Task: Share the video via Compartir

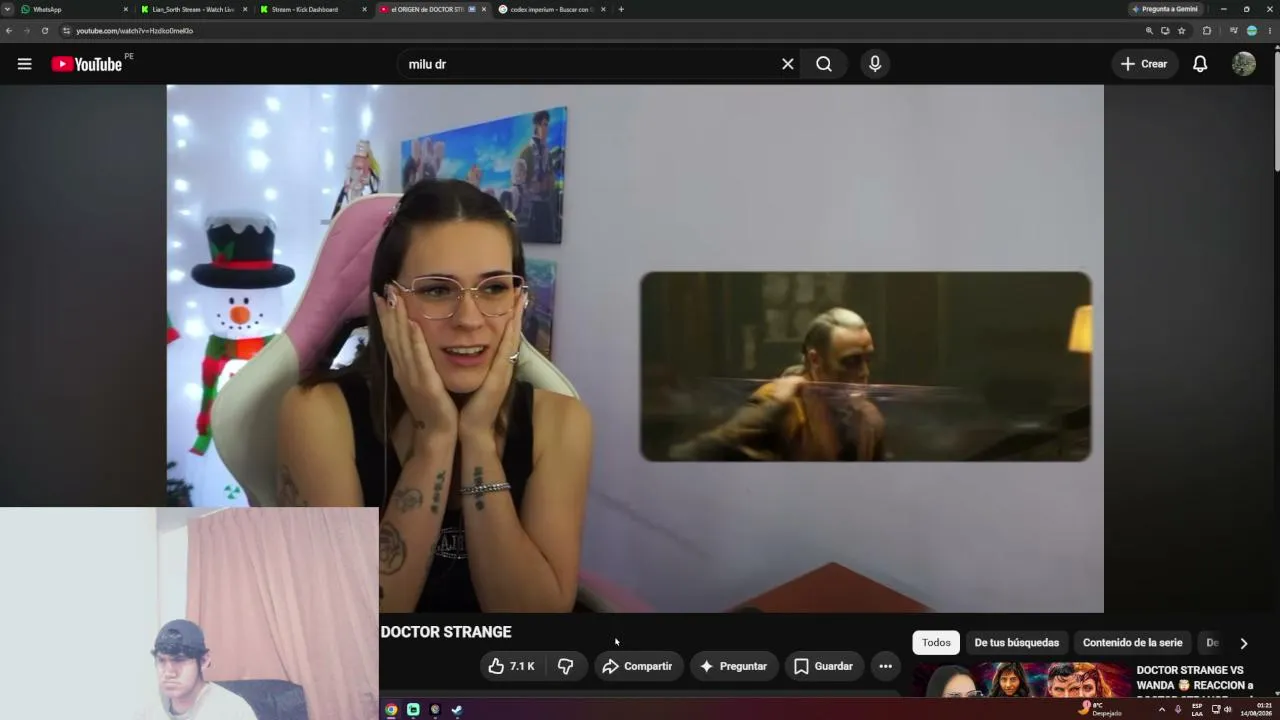Action: pyautogui.click(x=637, y=666)
